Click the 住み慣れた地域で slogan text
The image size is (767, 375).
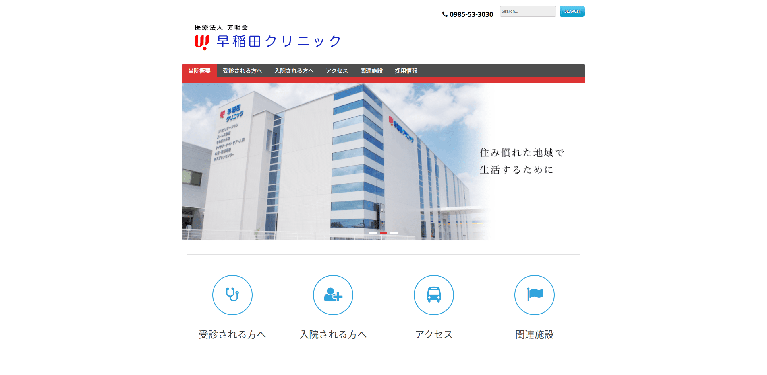coord(522,153)
